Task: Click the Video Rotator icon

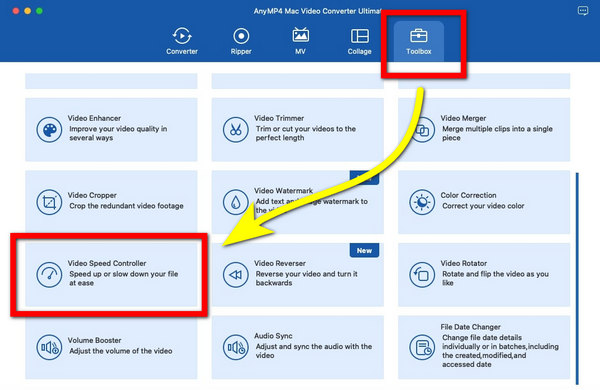Action: (422, 274)
